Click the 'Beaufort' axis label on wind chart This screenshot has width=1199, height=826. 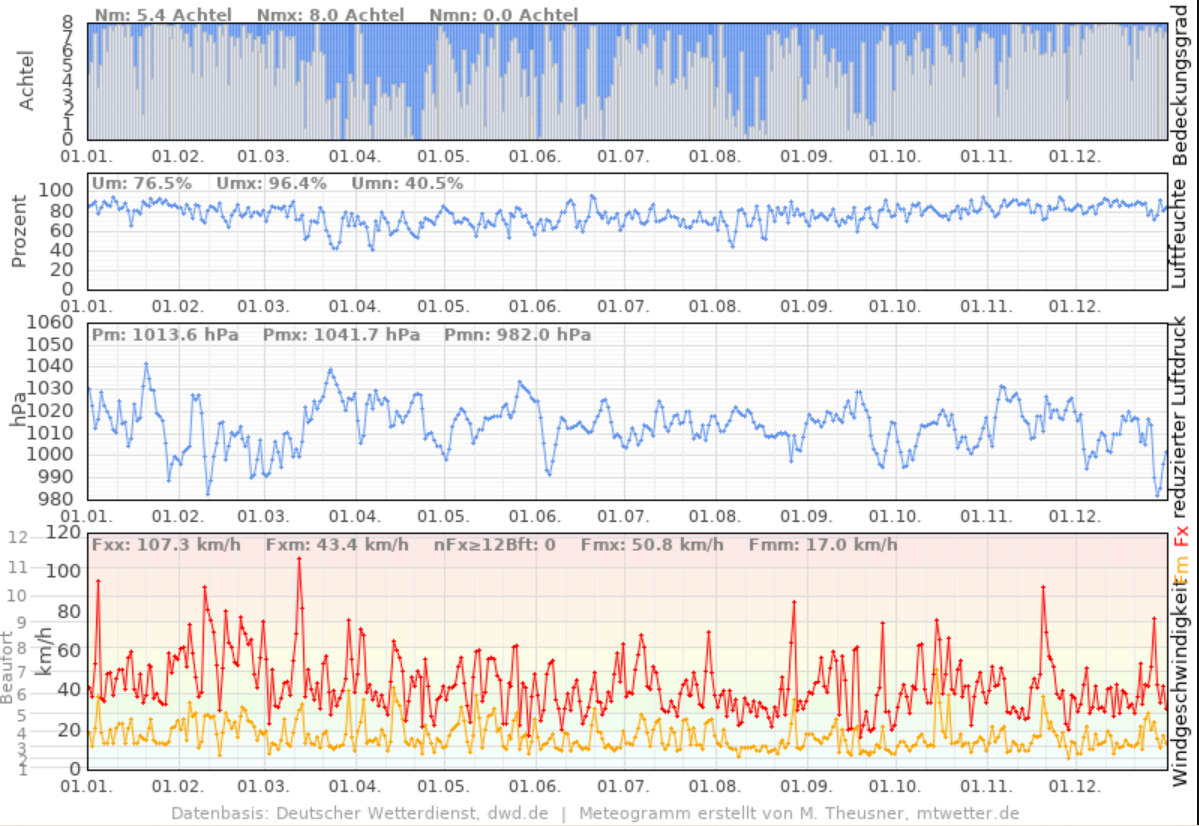point(9,667)
